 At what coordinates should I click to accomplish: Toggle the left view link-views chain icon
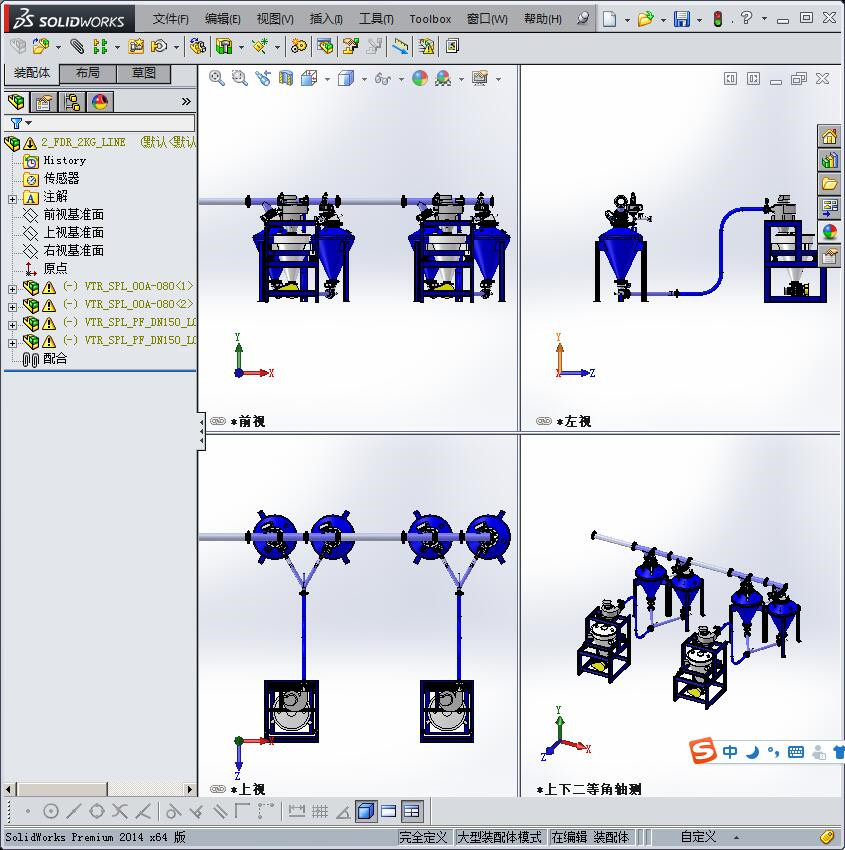[x=544, y=421]
